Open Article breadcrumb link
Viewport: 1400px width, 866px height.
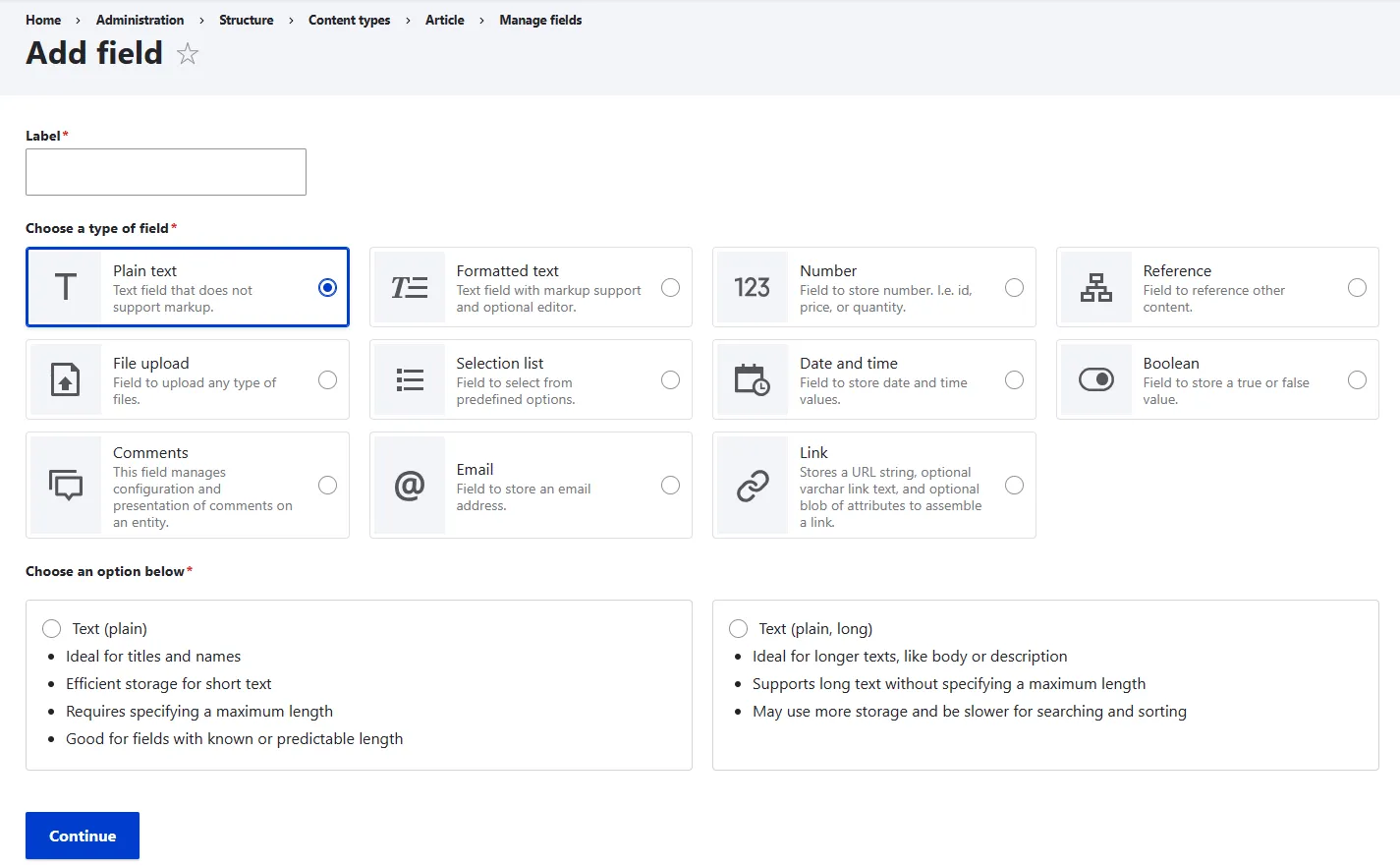pos(445,20)
